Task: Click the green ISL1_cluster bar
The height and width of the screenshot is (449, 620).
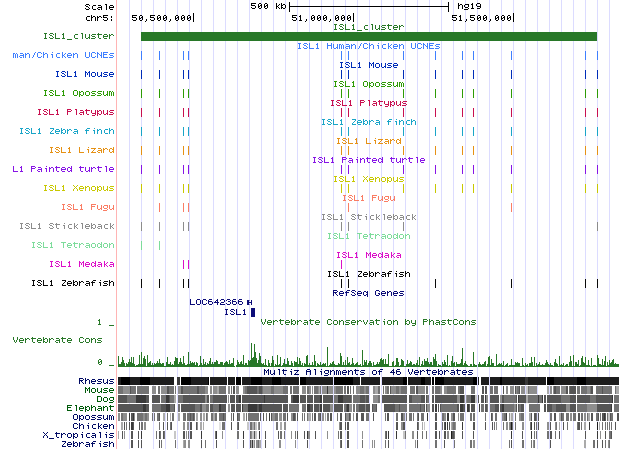Action: (368, 36)
